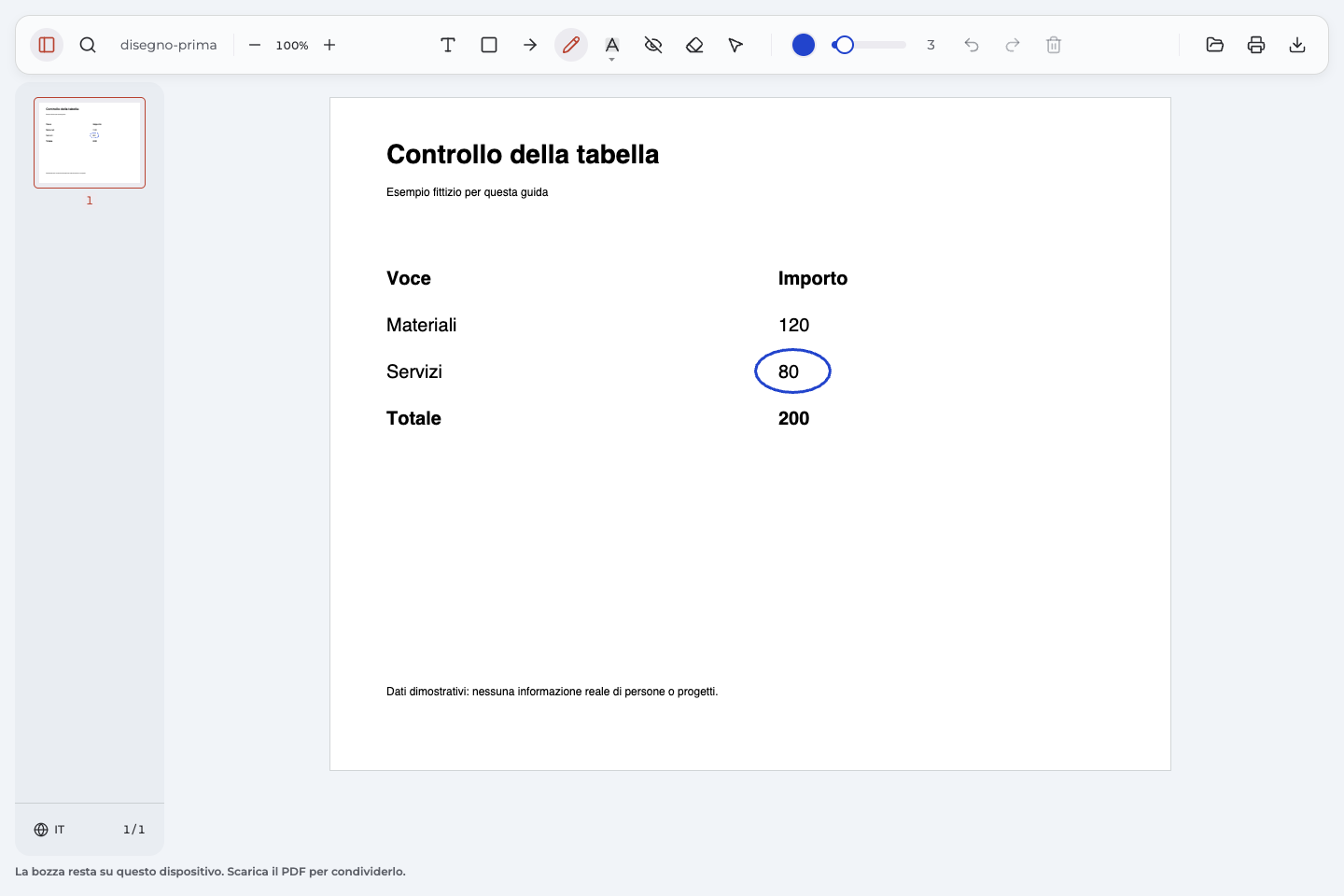The height and width of the screenshot is (896, 1344).
Task: Open the search tool
Action: tap(88, 45)
